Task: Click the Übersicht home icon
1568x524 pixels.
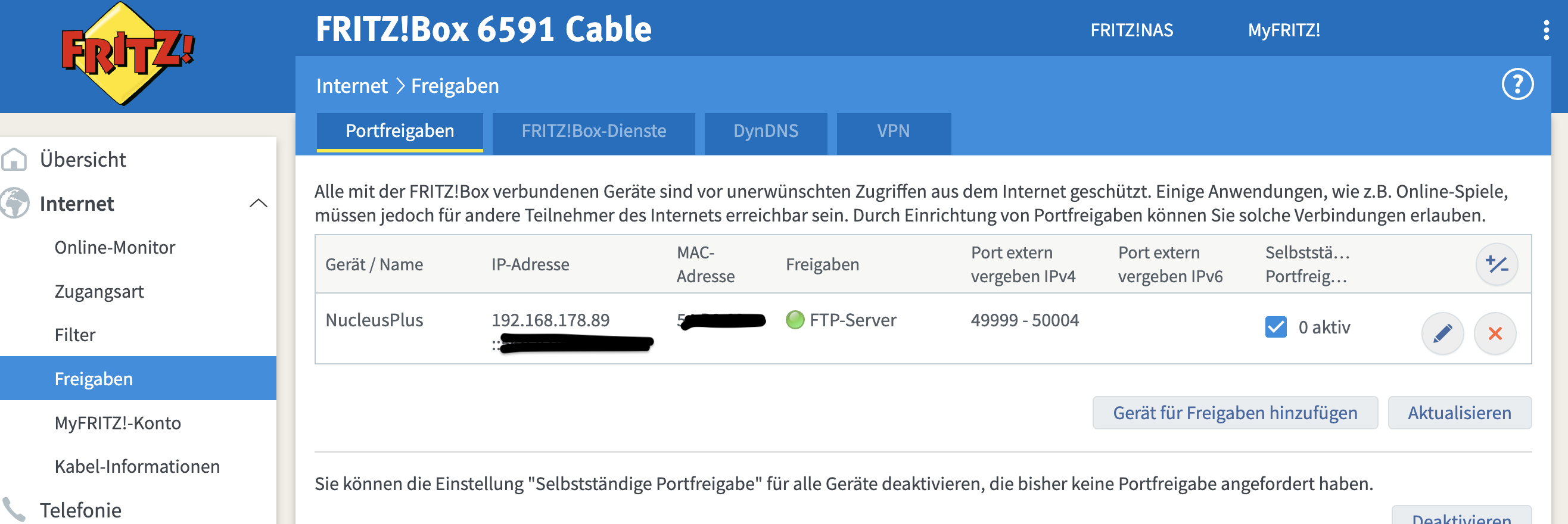Action: coord(14,160)
